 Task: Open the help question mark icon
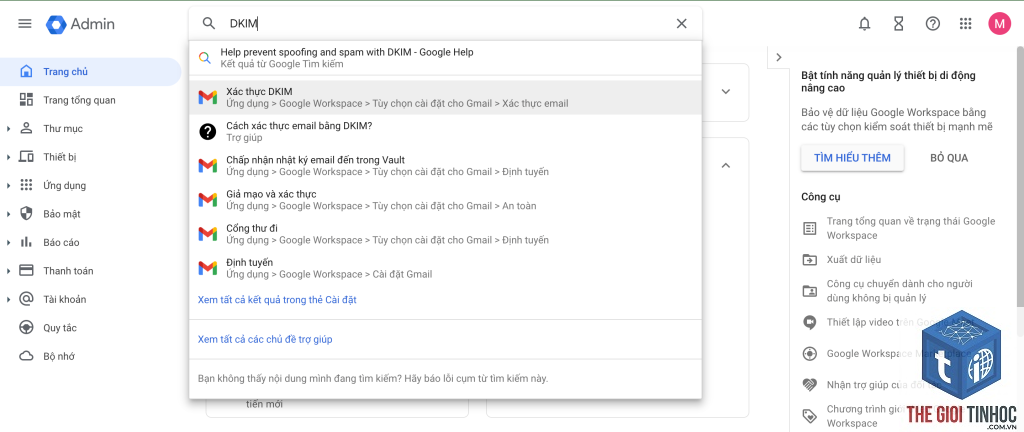(933, 24)
